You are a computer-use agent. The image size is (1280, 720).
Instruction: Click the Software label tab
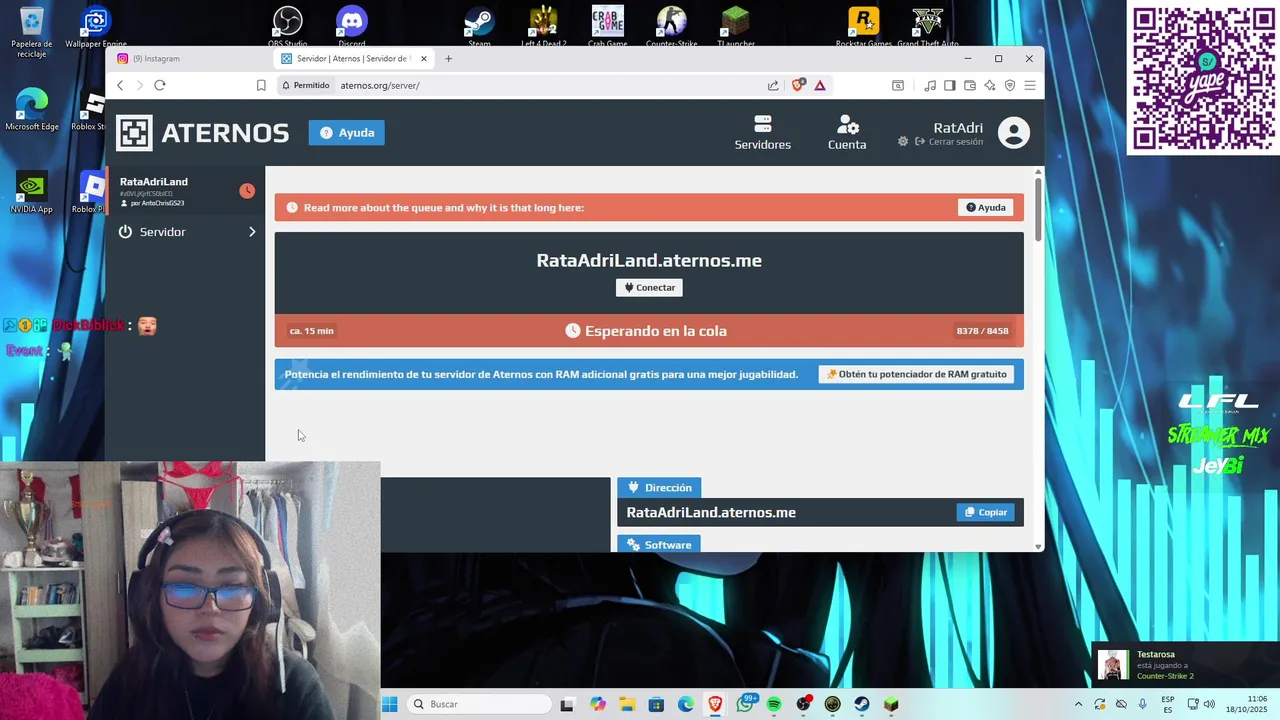[x=659, y=544]
